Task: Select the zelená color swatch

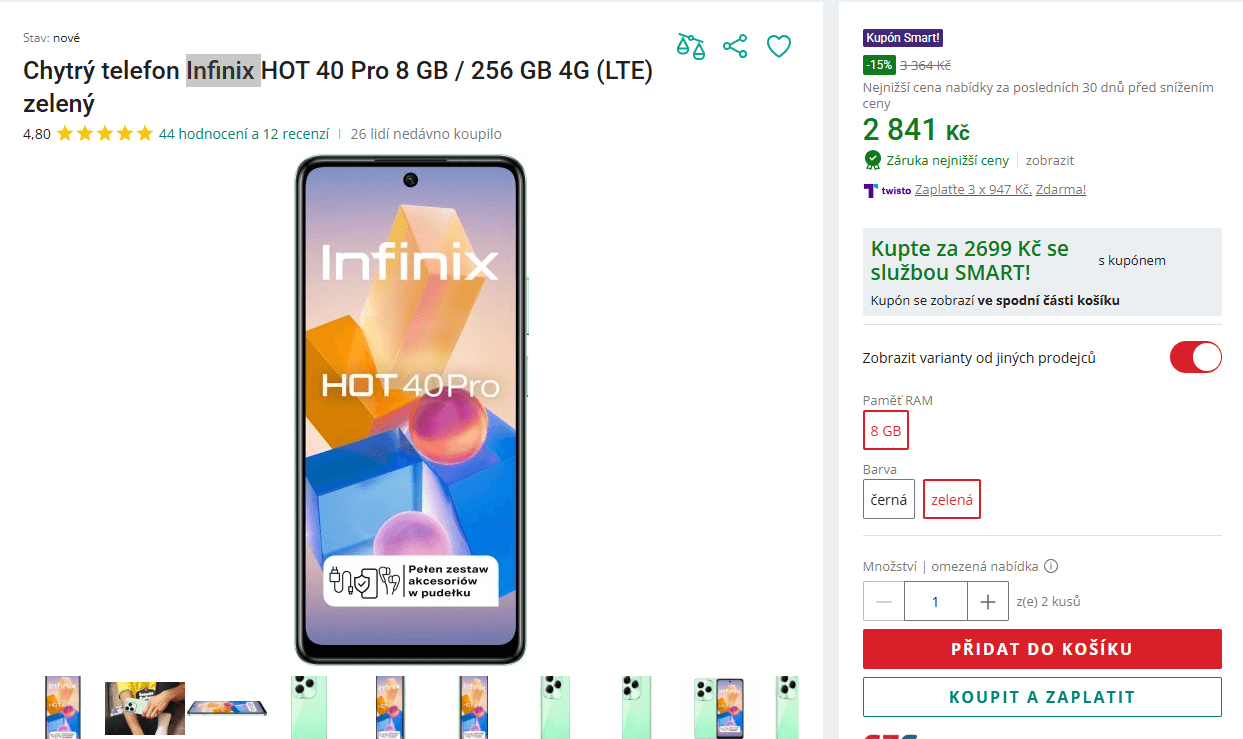Action: 951,498
